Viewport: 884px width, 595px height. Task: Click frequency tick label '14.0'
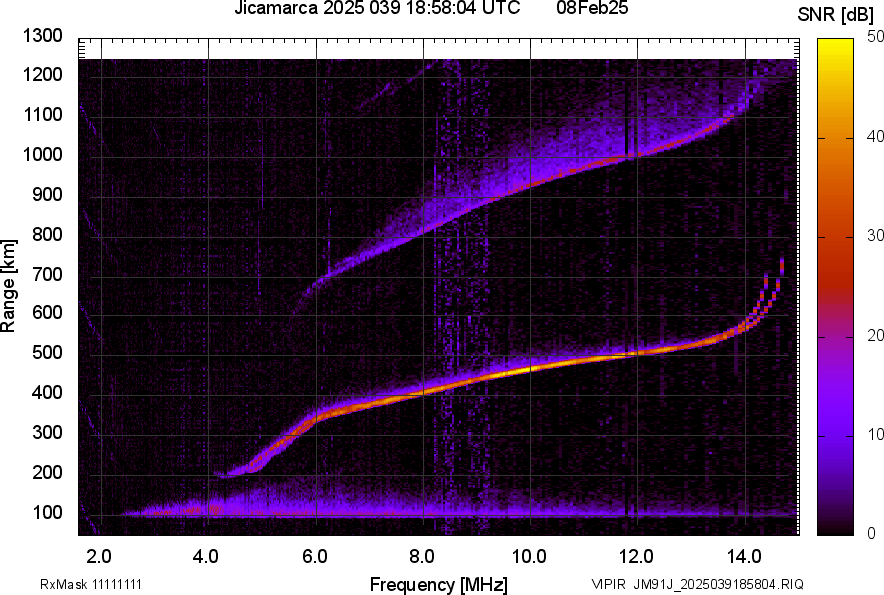744,557
